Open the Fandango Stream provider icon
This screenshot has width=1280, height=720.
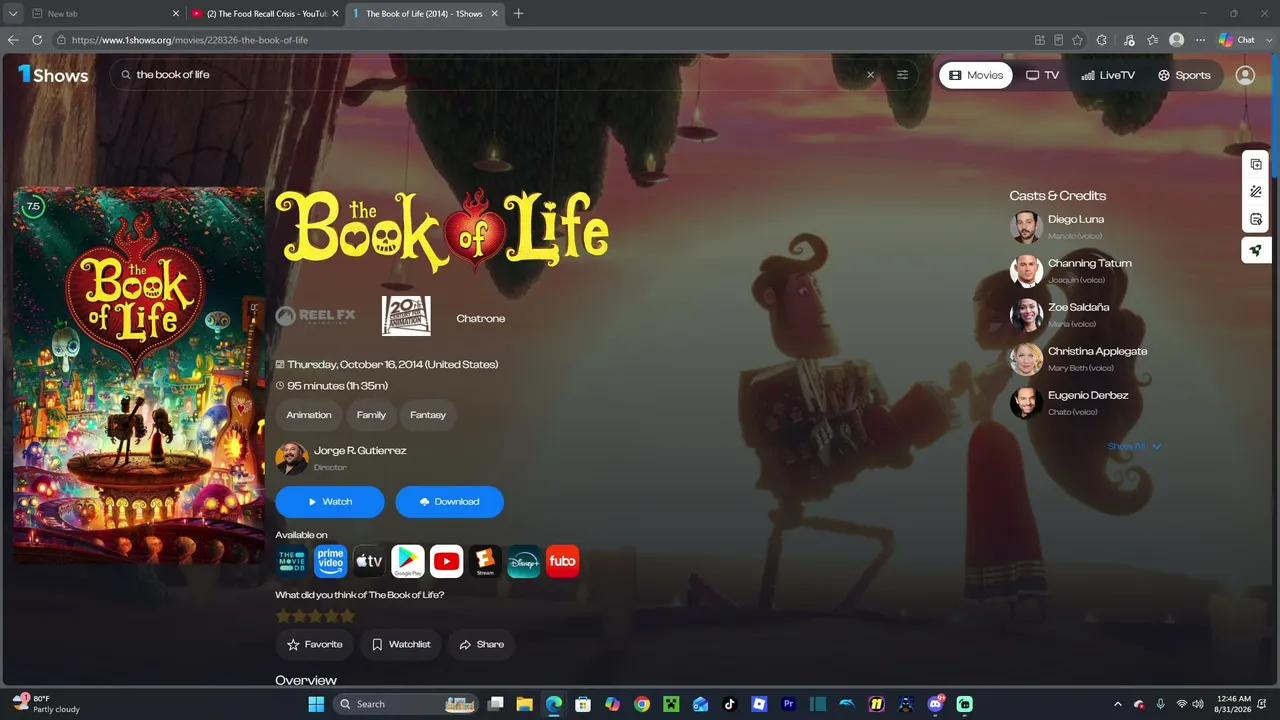[485, 562]
